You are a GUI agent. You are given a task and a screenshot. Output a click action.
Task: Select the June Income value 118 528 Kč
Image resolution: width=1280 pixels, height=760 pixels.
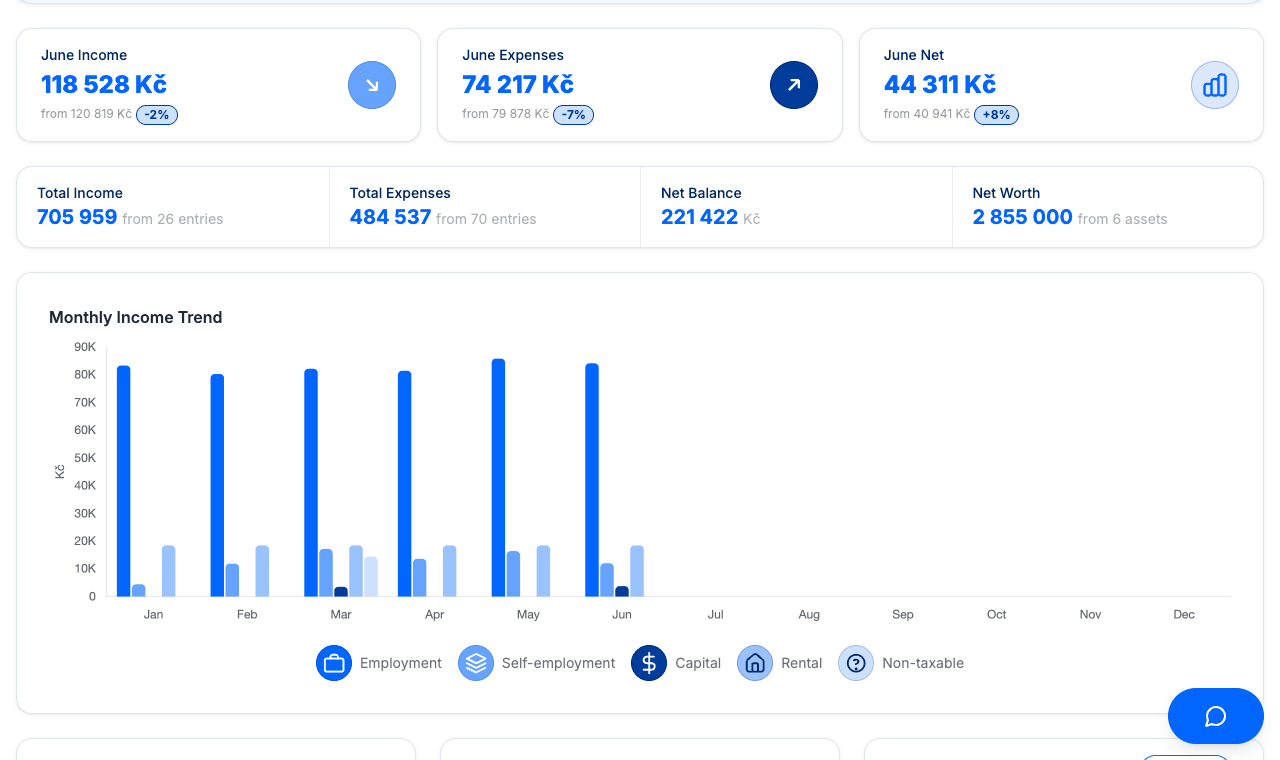pyautogui.click(x=104, y=84)
